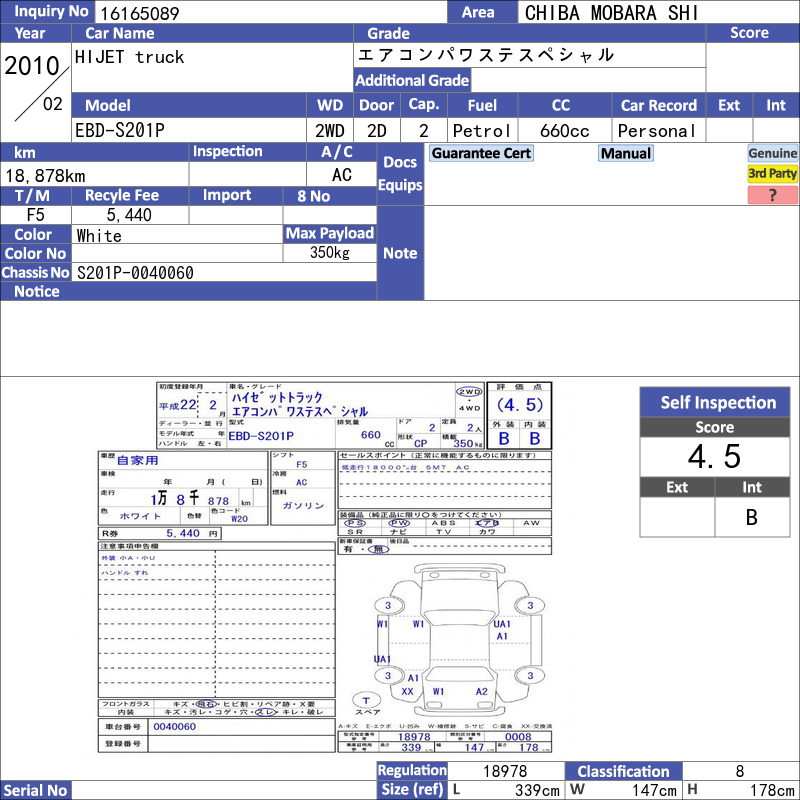
Task: Select the yellow 3rd Party label
Action: click(772, 173)
